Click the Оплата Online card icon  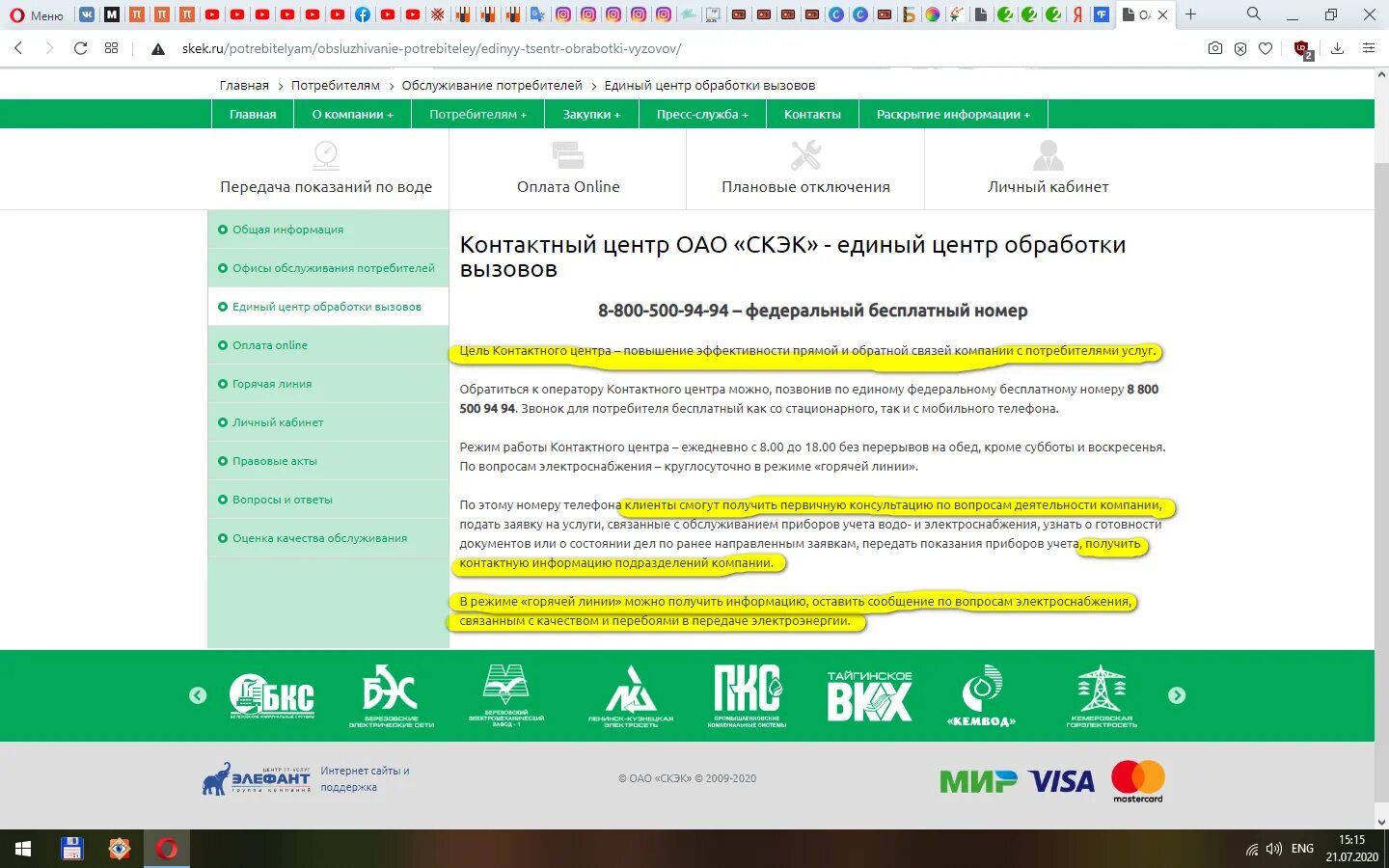pos(568,155)
